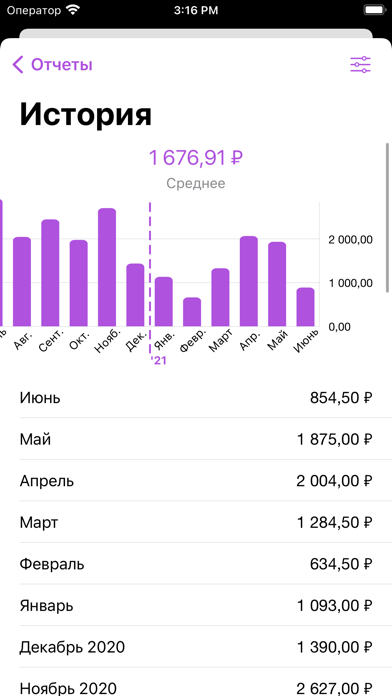Tap the 2 004,00 ₽ amount
The image size is (392, 696).
[335, 481]
